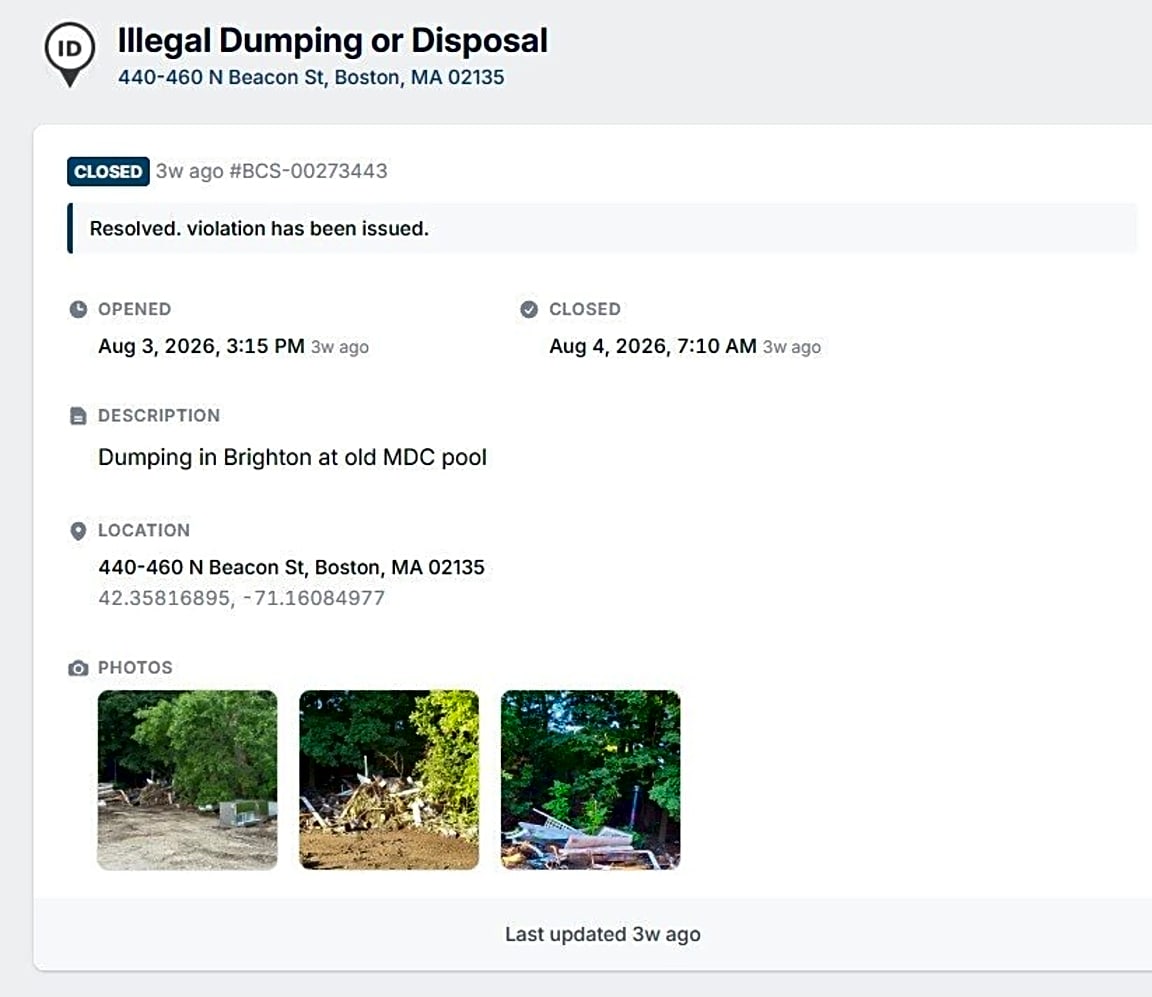
Task: Click the Illegal Dumping or Disposal title
Action: (x=333, y=40)
